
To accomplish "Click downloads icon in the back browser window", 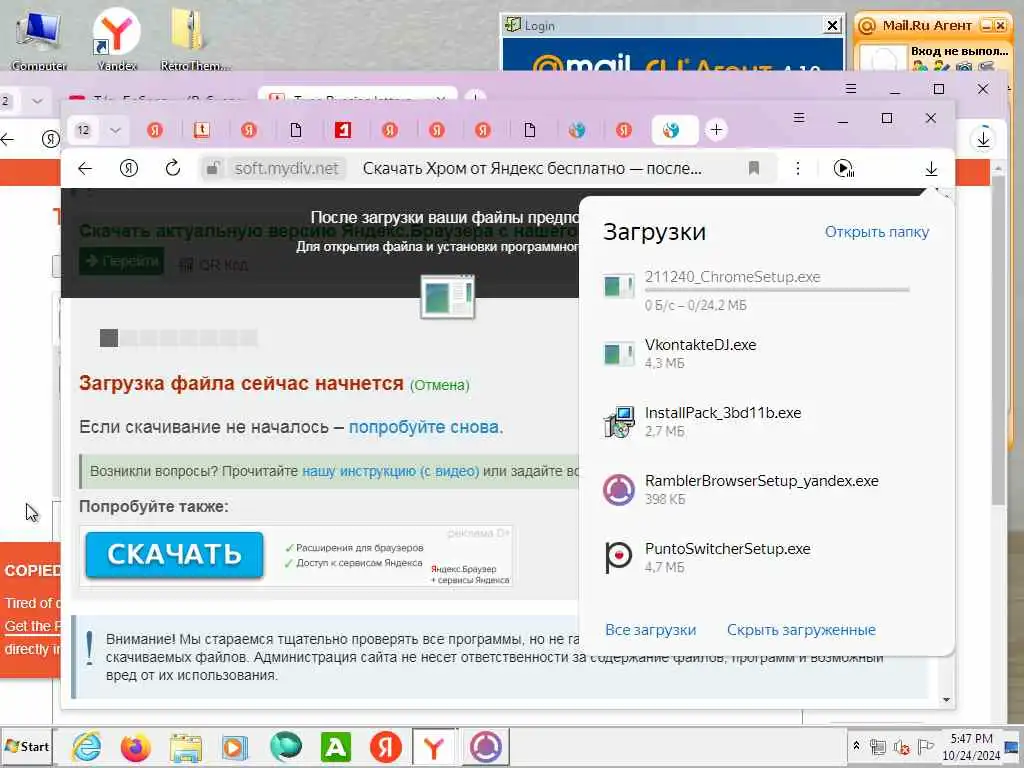I will 984,138.
